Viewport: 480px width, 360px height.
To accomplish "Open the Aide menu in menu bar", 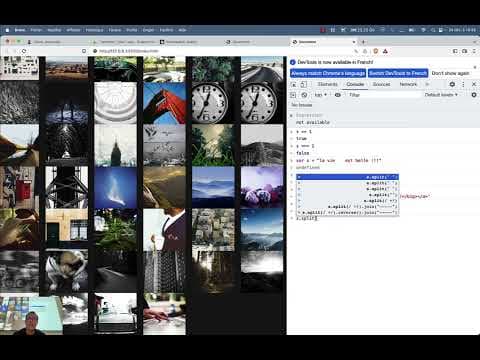I will coord(182,30).
